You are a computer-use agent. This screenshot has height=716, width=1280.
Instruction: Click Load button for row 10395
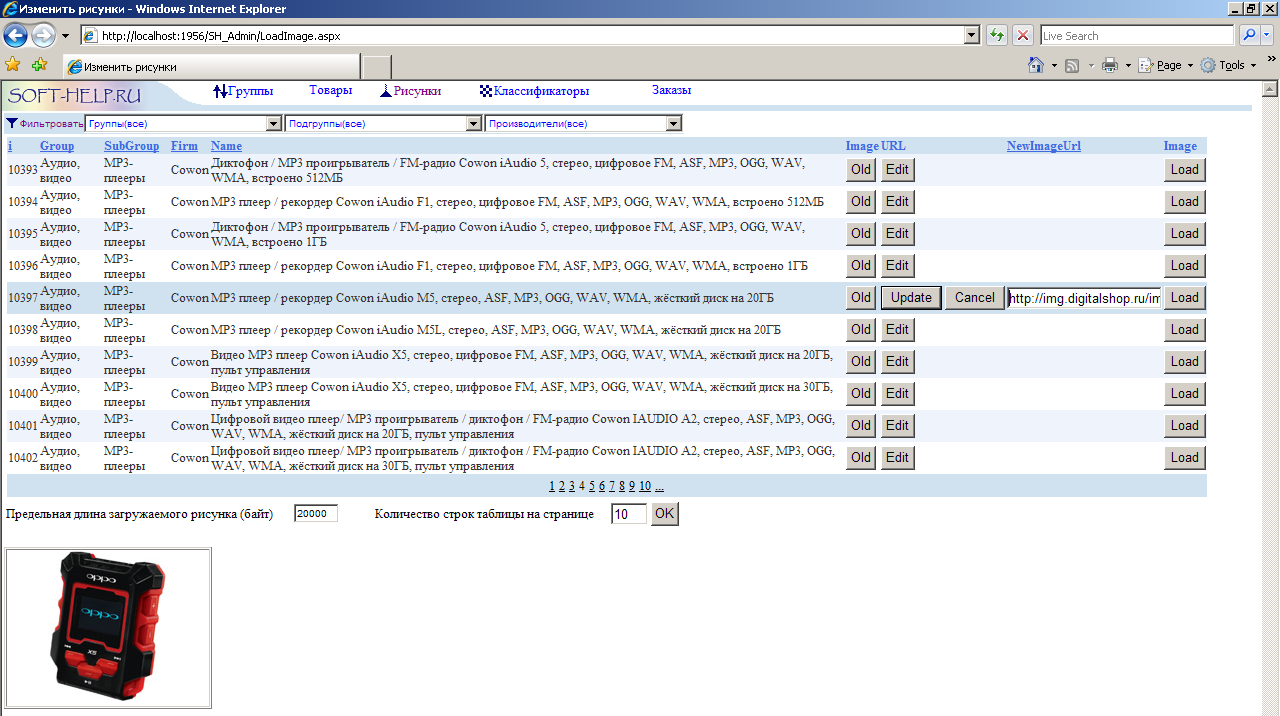pyautogui.click(x=1185, y=234)
